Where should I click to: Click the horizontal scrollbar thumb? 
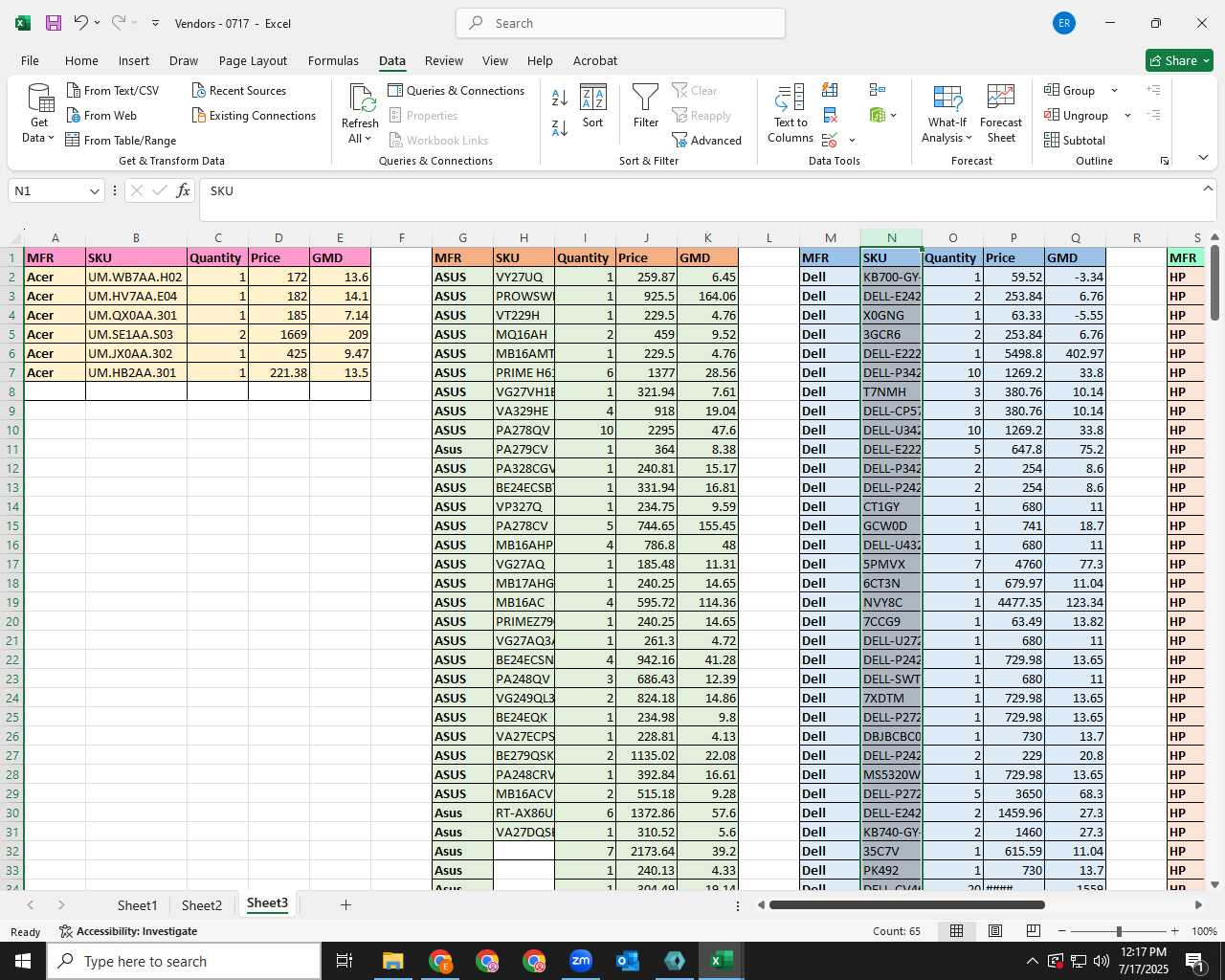tap(906, 904)
